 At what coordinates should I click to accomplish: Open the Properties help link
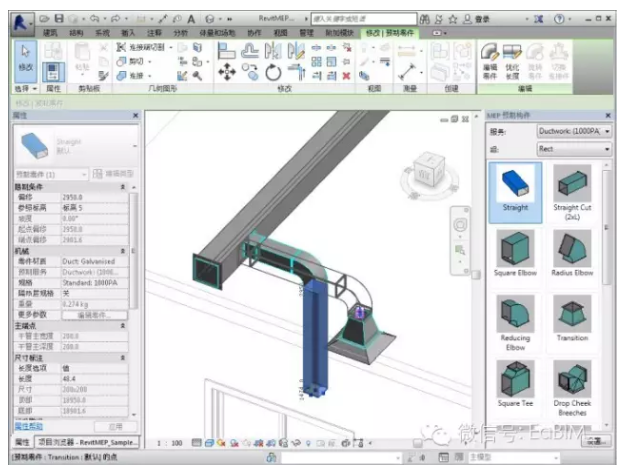[x=29, y=426]
